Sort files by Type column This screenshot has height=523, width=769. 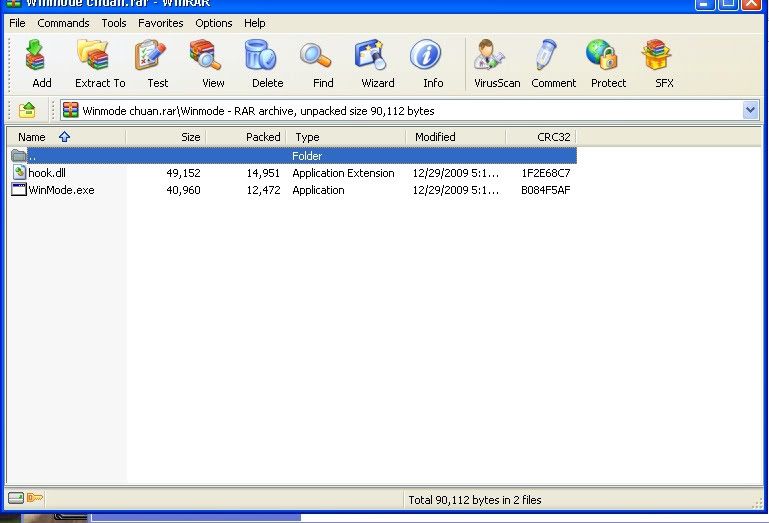pos(346,137)
